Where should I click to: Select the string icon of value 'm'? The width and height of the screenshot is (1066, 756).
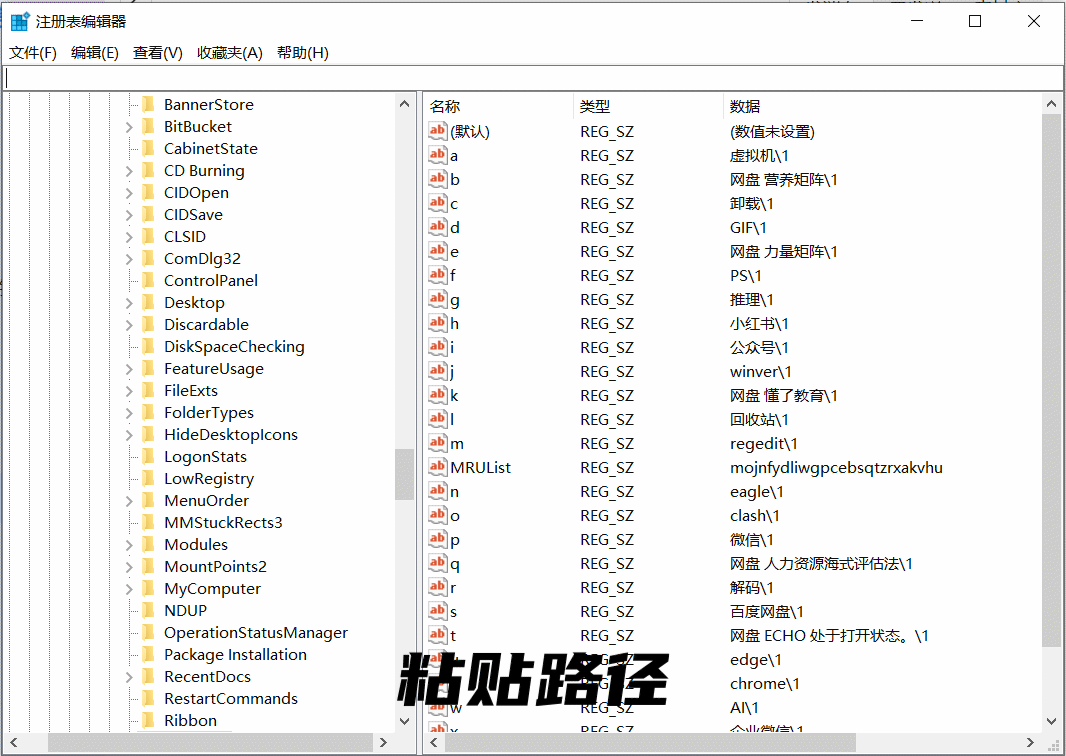(437, 443)
